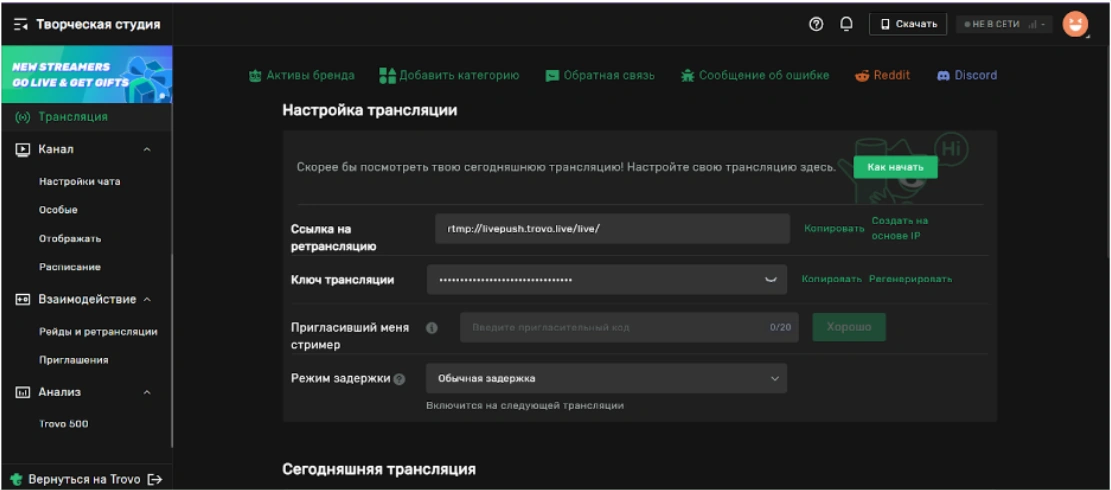Click the Взаимодействие section icon
This screenshot has width=1111, height=490.
pos(23,300)
